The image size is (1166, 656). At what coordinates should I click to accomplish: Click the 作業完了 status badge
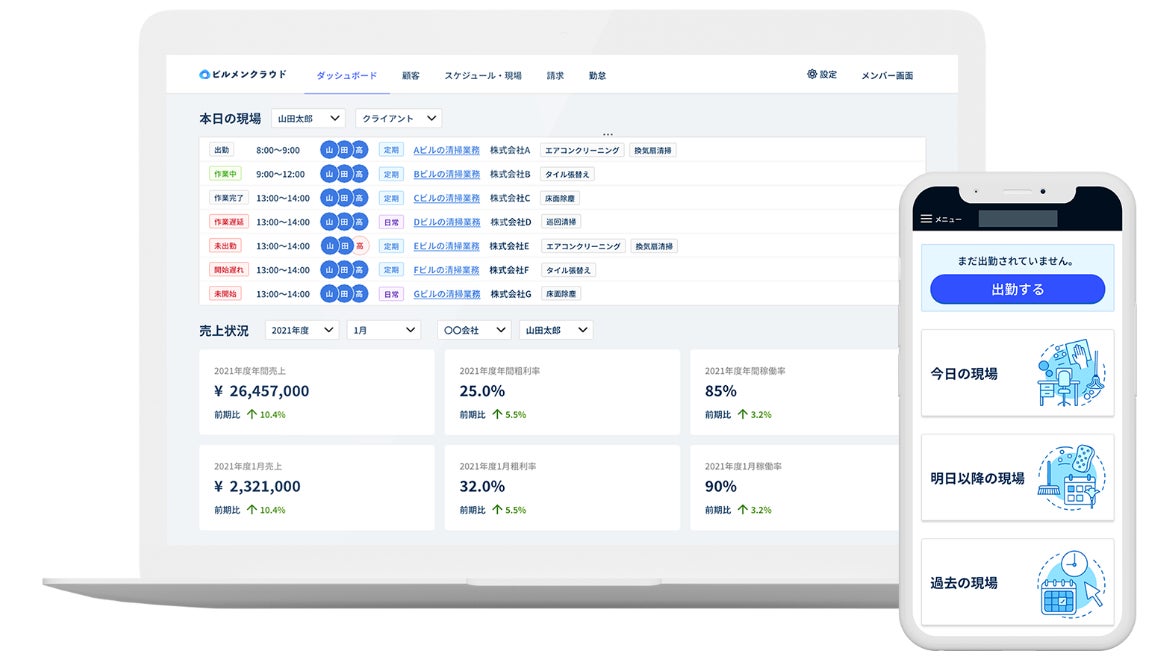pos(228,198)
